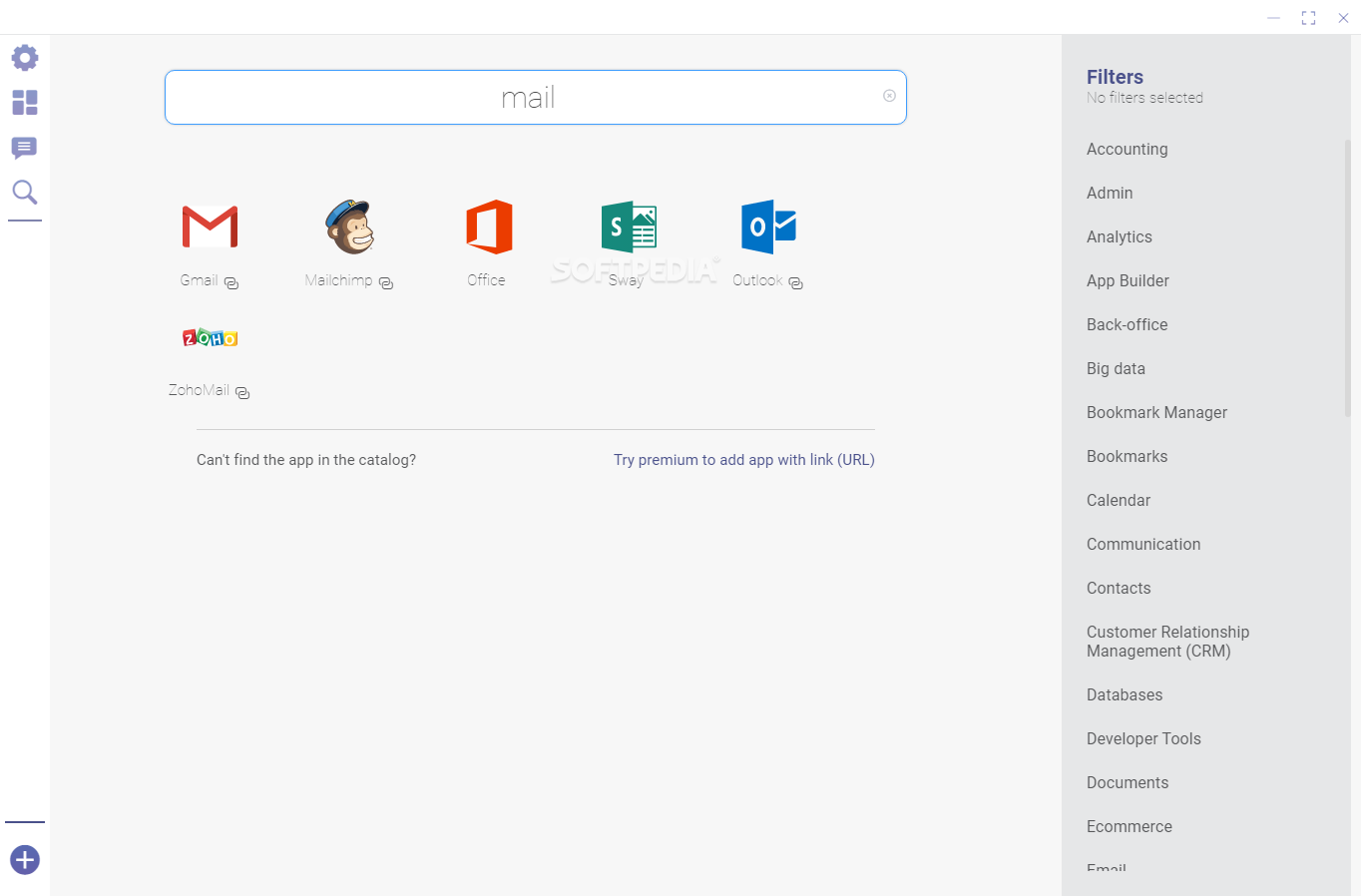Select the ZohoMail app icon
Image resolution: width=1361 pixels, height=896 pixels.
(x=210, y=337)
